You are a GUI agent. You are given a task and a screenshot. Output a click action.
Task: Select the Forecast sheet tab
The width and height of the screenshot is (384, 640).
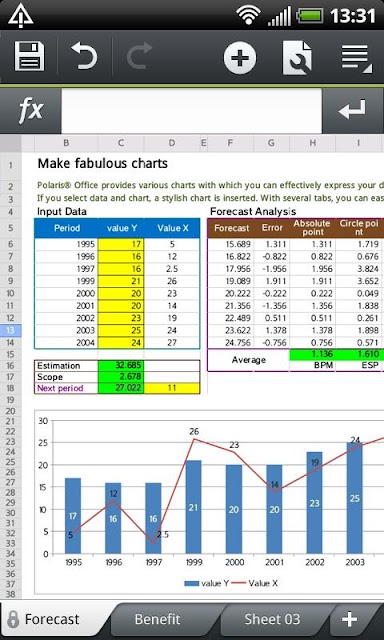pyautogui.click(x=52, y=619)
